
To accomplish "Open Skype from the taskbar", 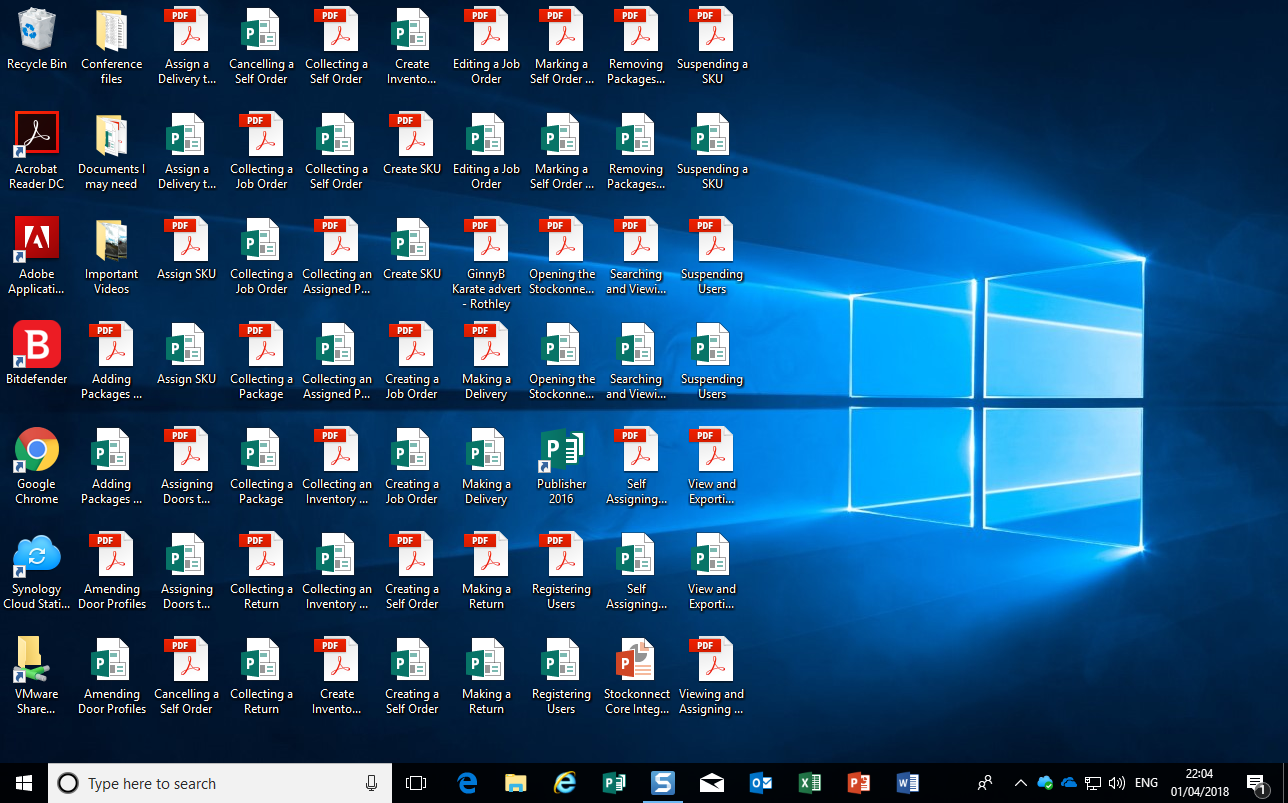I will 663,783.
